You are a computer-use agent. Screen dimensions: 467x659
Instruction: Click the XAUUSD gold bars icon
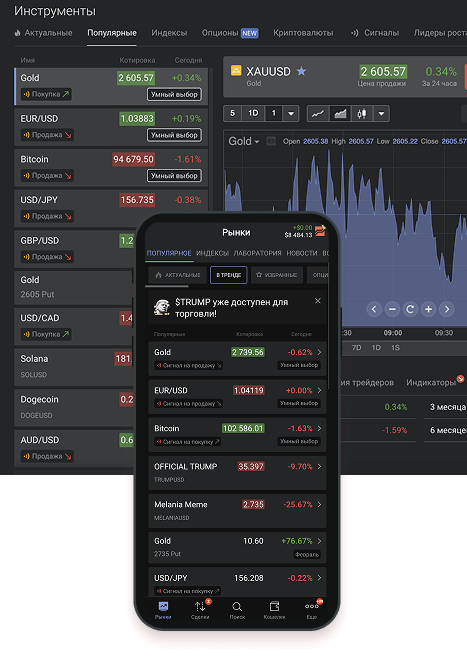(236, 70)
